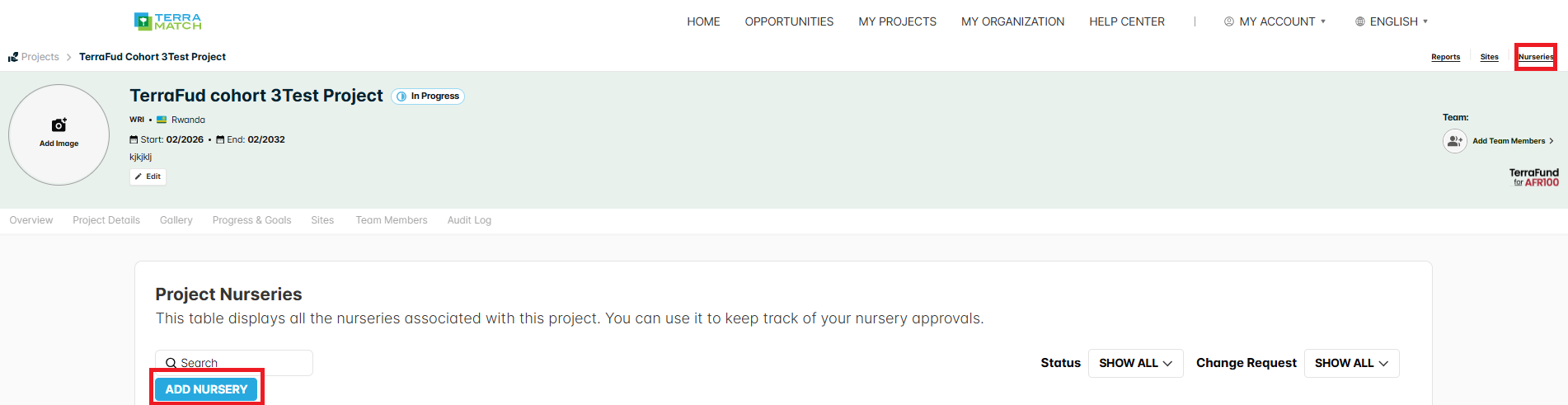Click the camera Add Image icon
Image resolution: width=1568 pixels, height=405 pixels.
tap(59, 125)
